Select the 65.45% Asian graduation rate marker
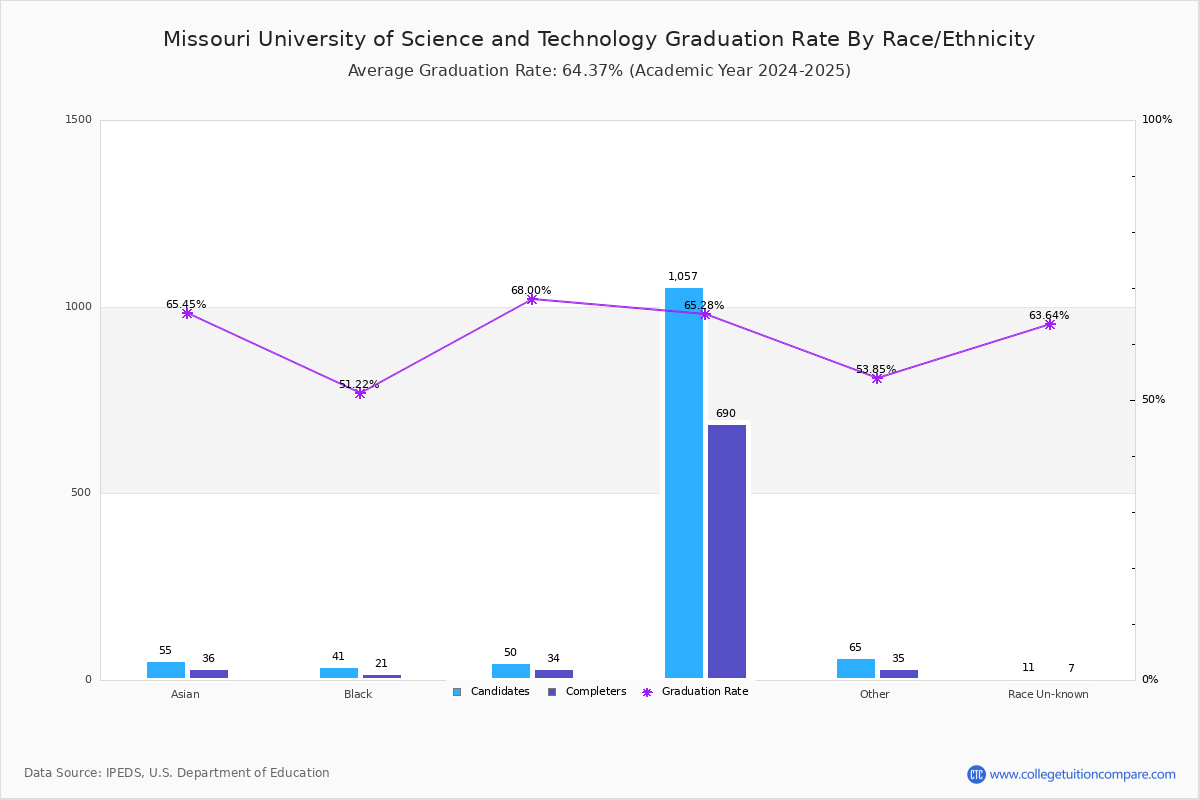 pyautogui.click(x=187, y=313)
